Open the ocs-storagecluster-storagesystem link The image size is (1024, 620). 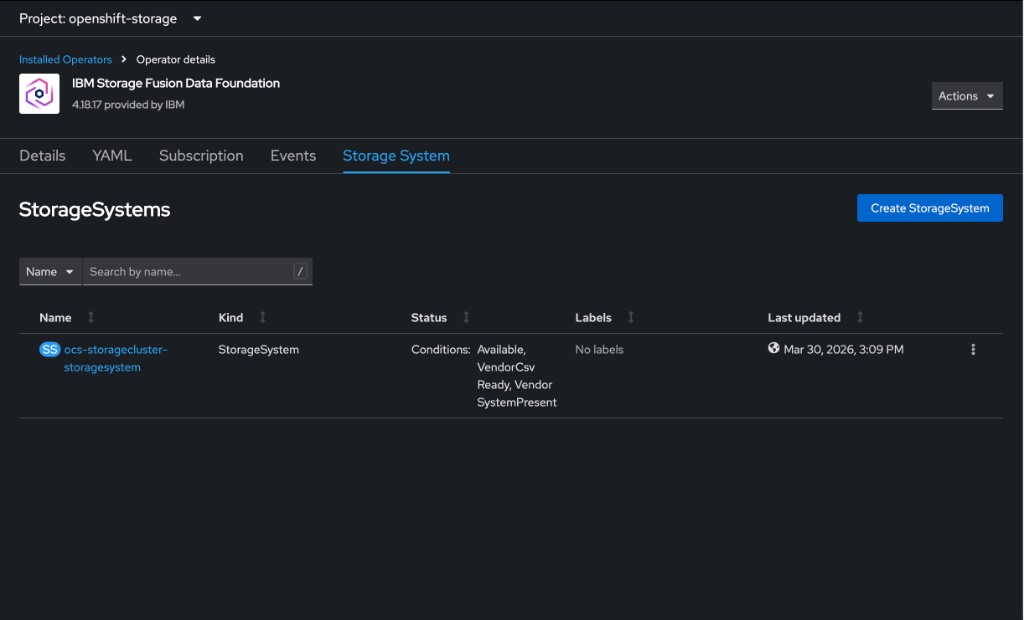(113, 357)
